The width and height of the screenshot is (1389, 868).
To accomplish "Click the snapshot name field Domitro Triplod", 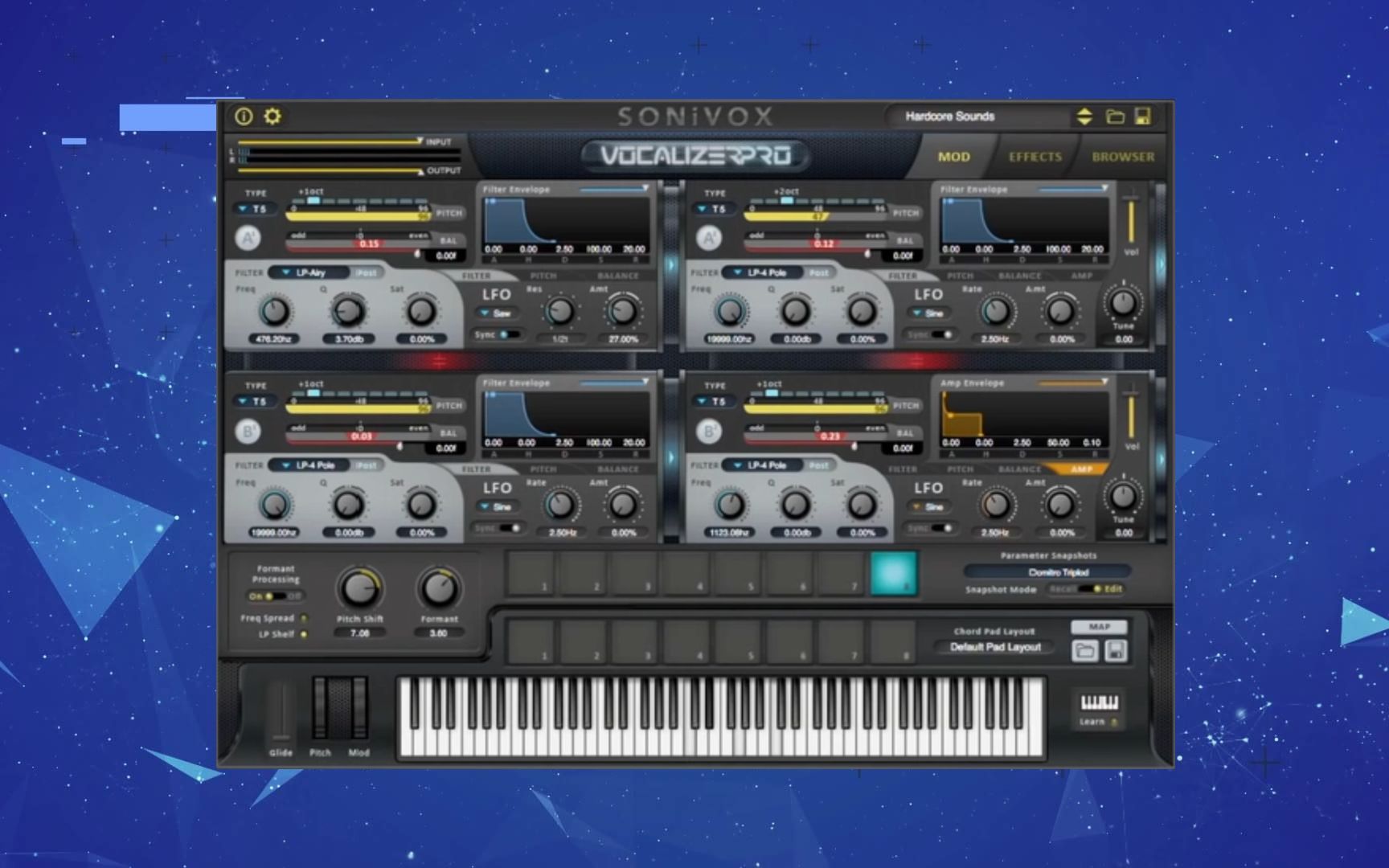I will pyautogui.click(x=1047, y=572).
